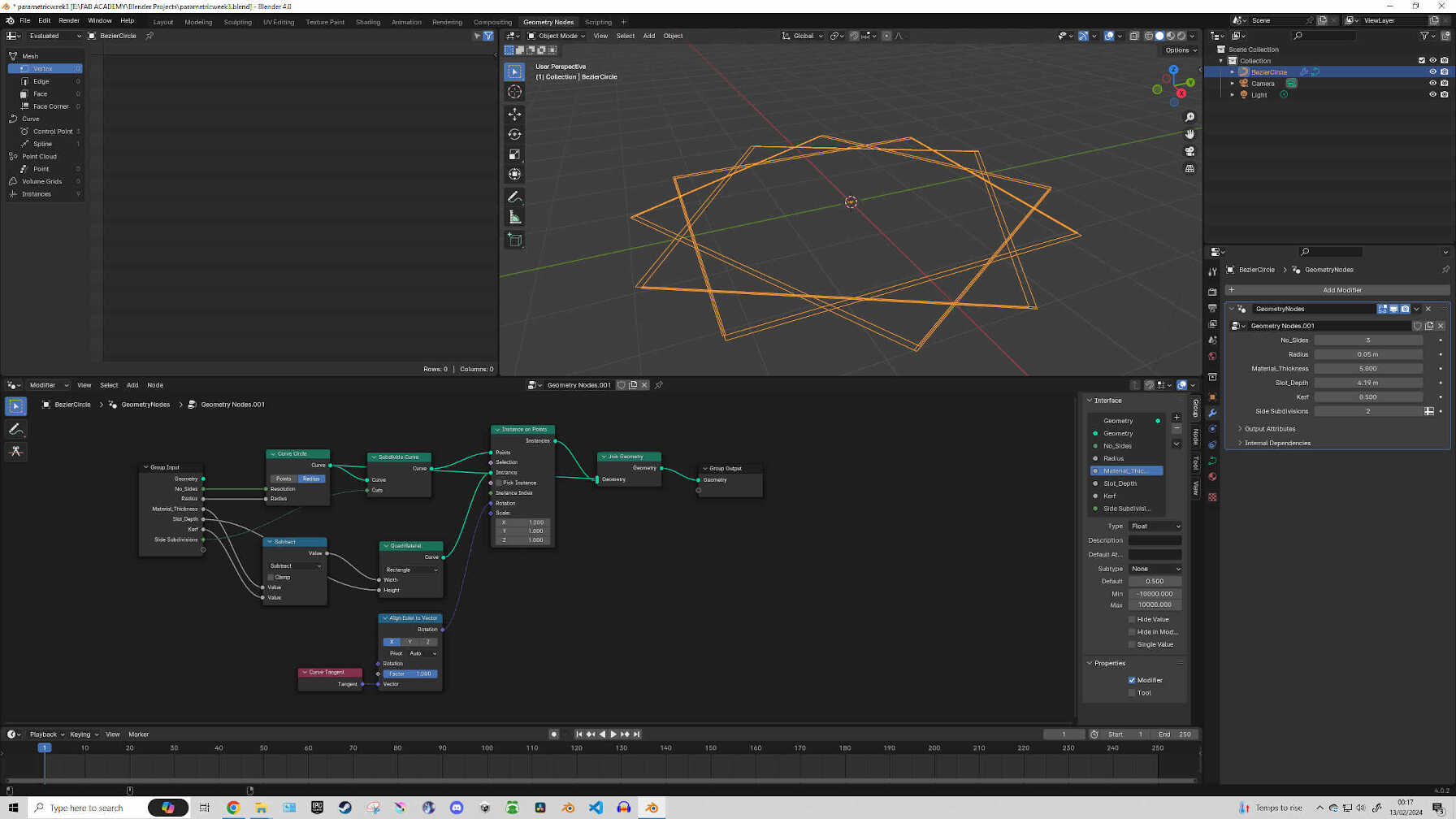
Task: Open the Physics properties tab icon
Action: pyautogui.click(x=1212, y=444)
